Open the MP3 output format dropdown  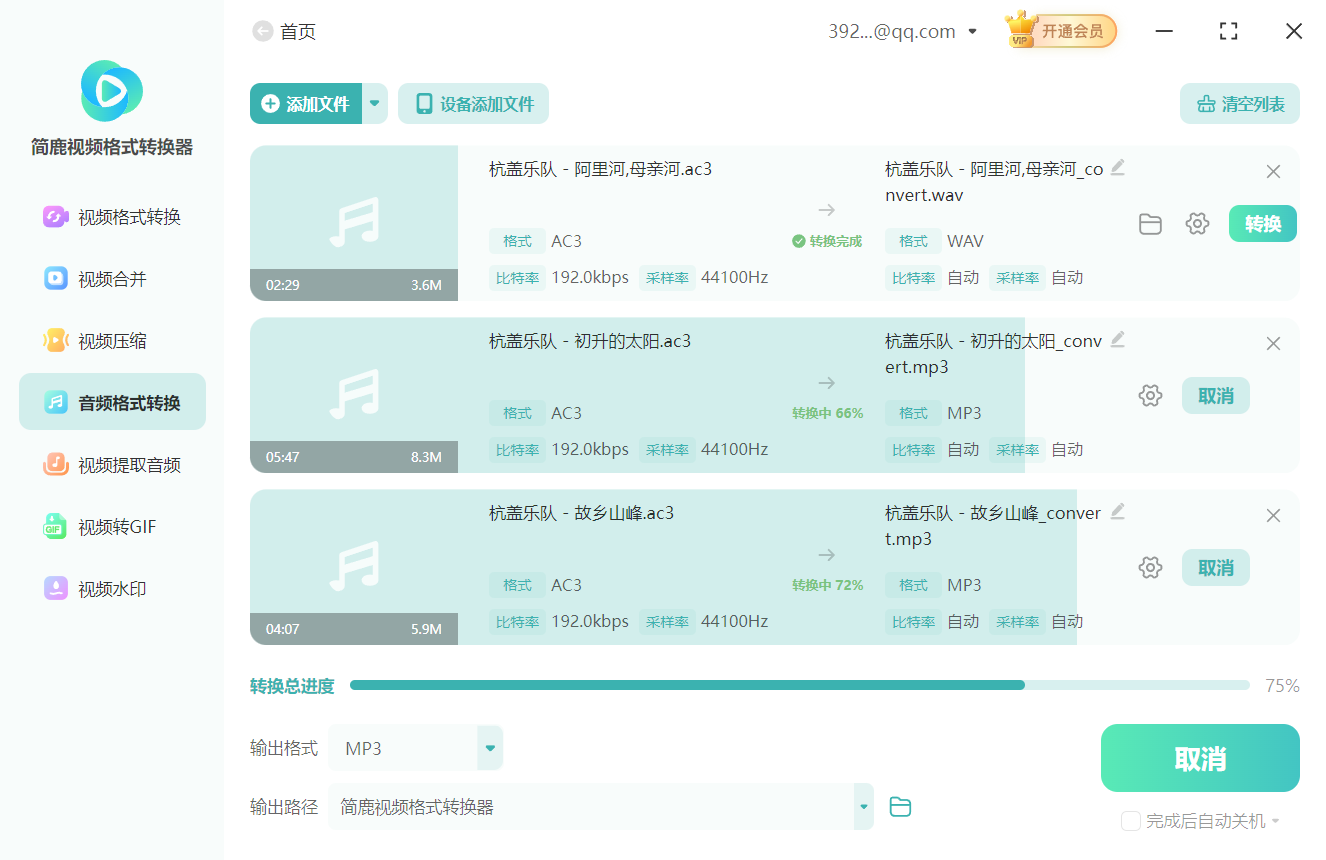pyautogui.click(x=489, y=747)
